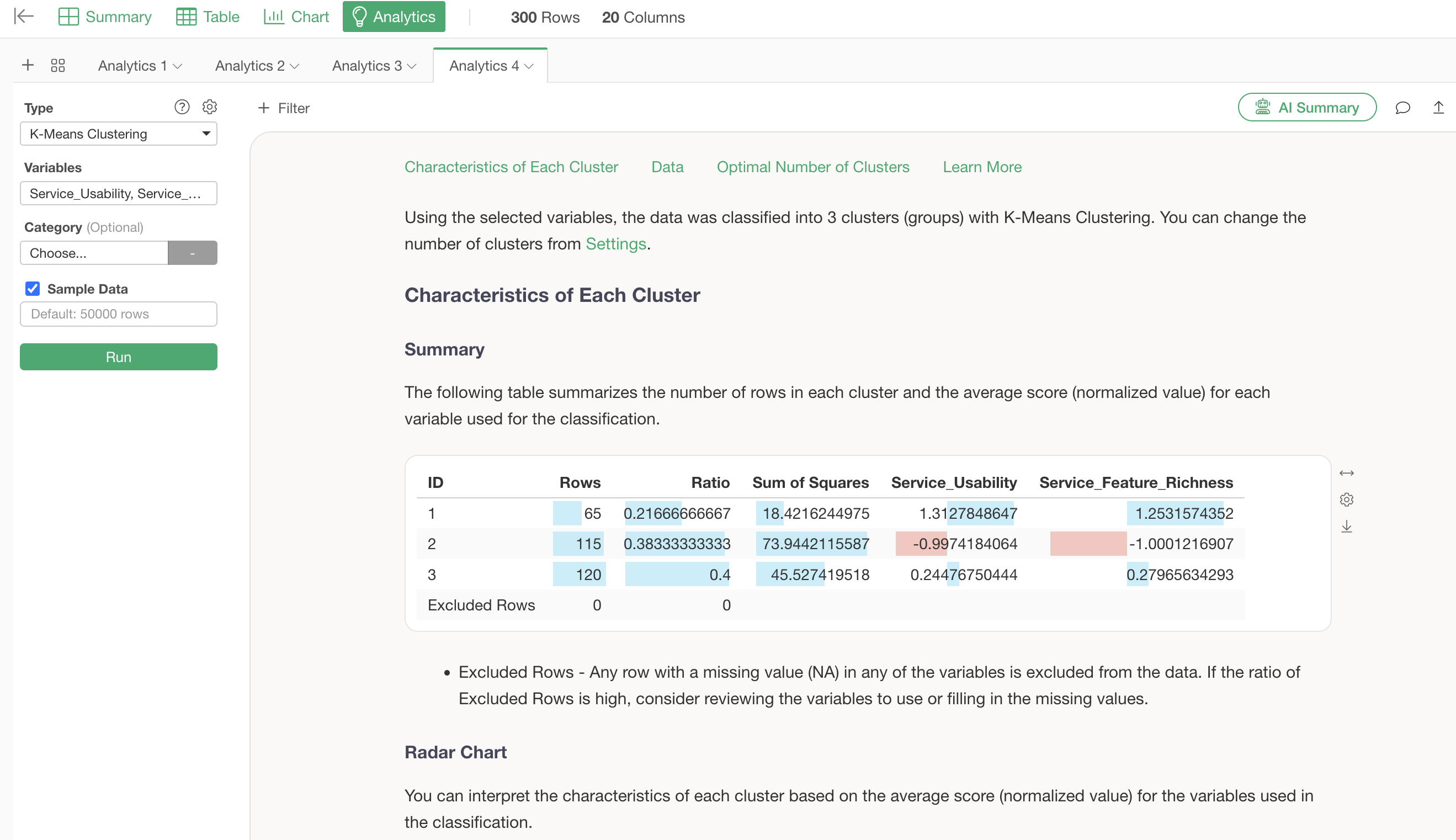This screenshot has width=1456, height=840.
Task: Uncheck the Sample Data checkbox
Action: [x=33, y=289]
